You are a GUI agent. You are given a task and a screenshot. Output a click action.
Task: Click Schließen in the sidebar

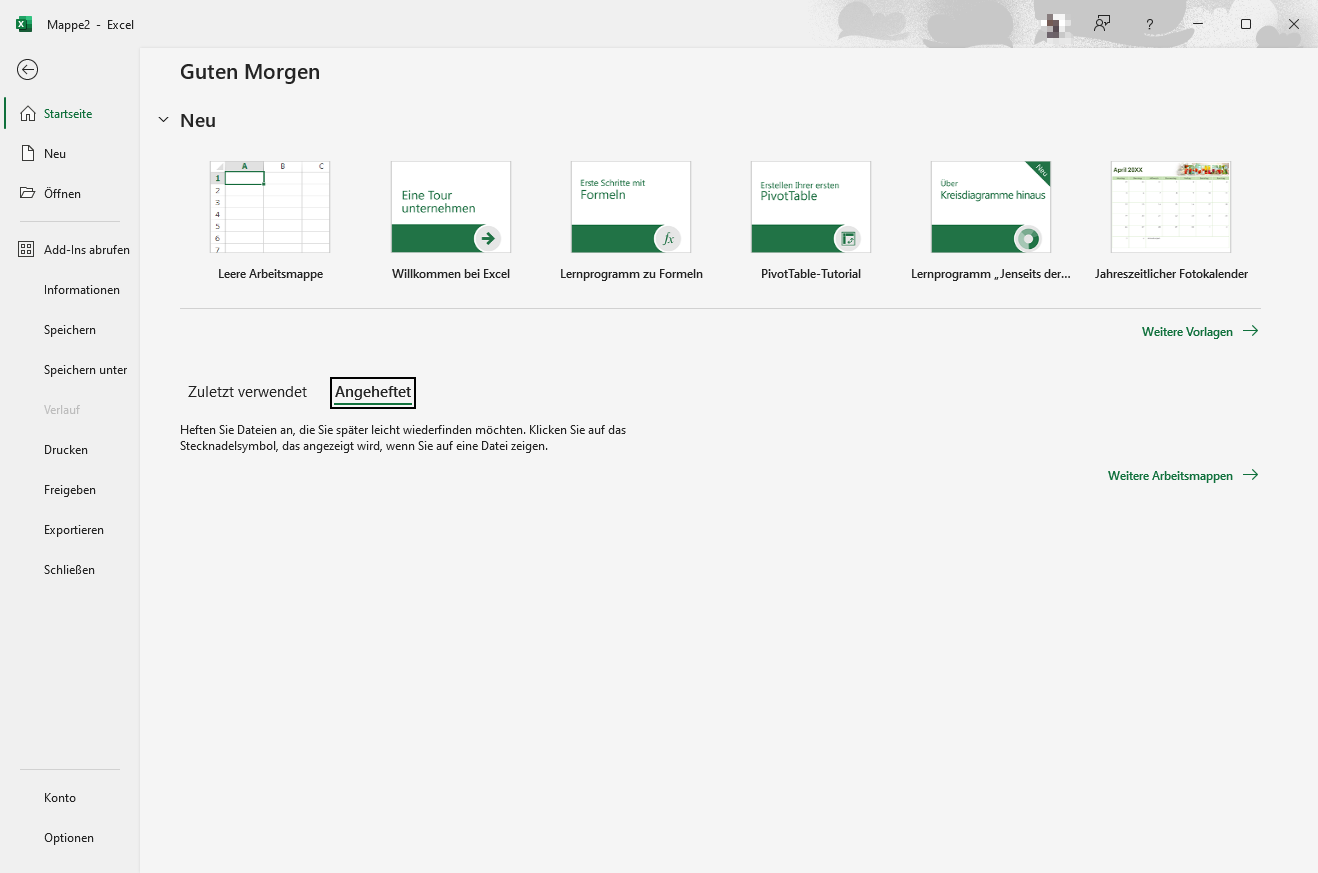tap(70, 570)
